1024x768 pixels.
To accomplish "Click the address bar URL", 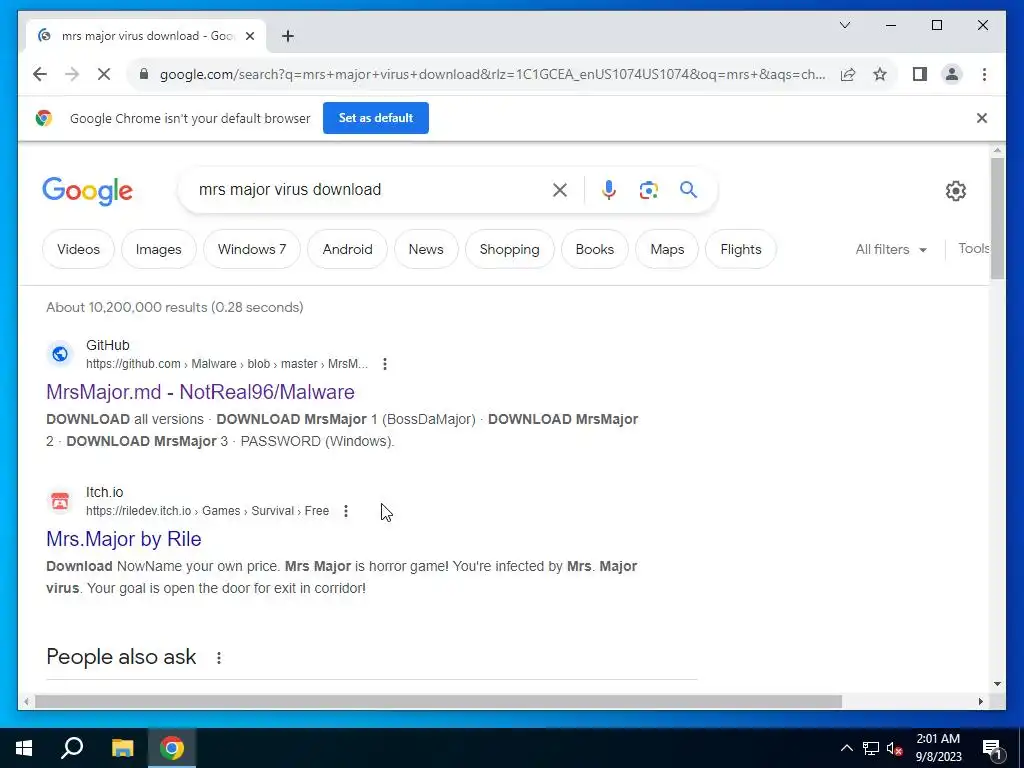I will 492,74.
